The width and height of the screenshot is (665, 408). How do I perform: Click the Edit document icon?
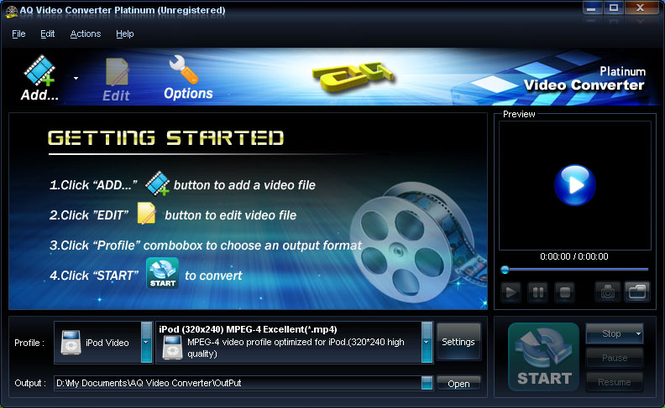117,72
